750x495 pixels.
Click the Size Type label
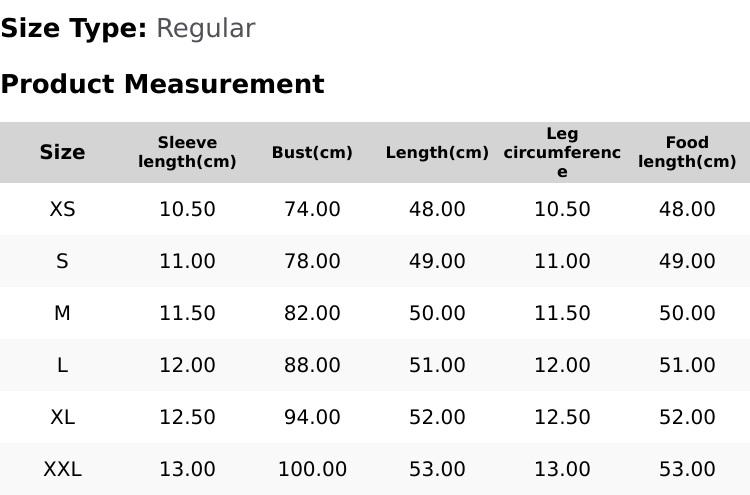(74, 29)
